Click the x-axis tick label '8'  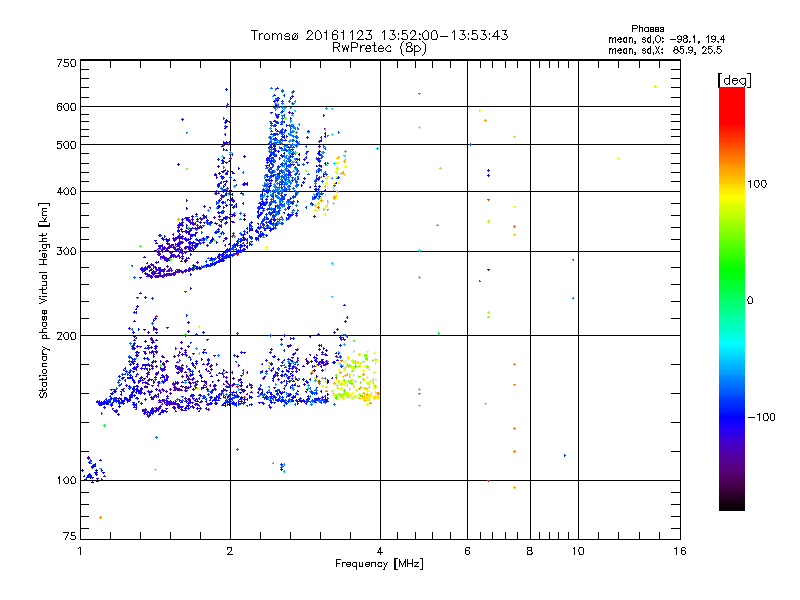[x=530, y=551]
